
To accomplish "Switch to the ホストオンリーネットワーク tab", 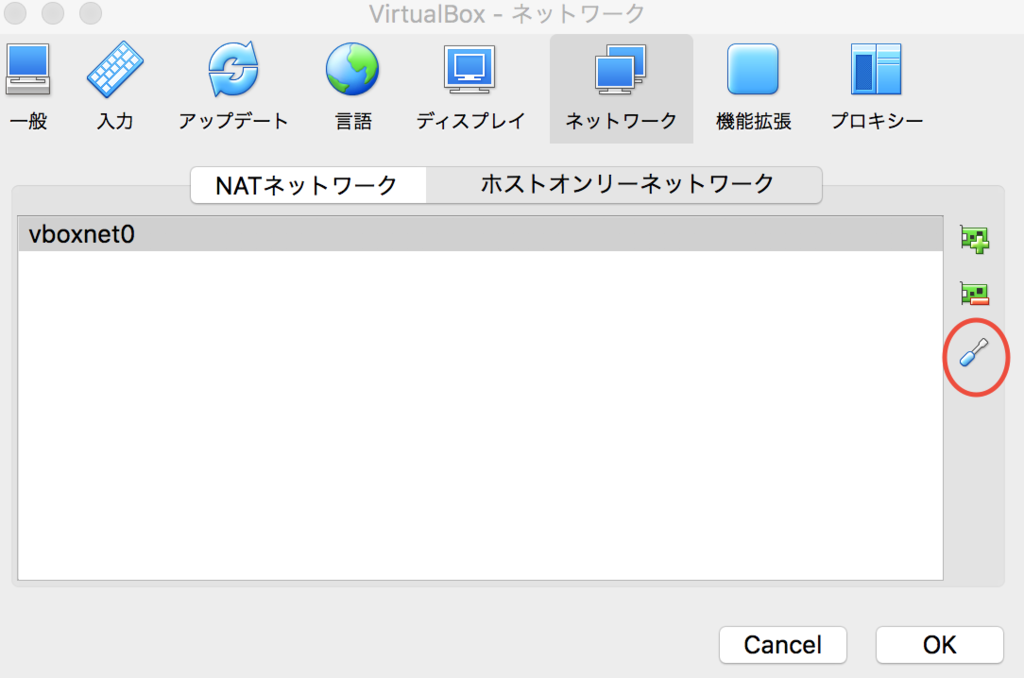I will [624, 186].
